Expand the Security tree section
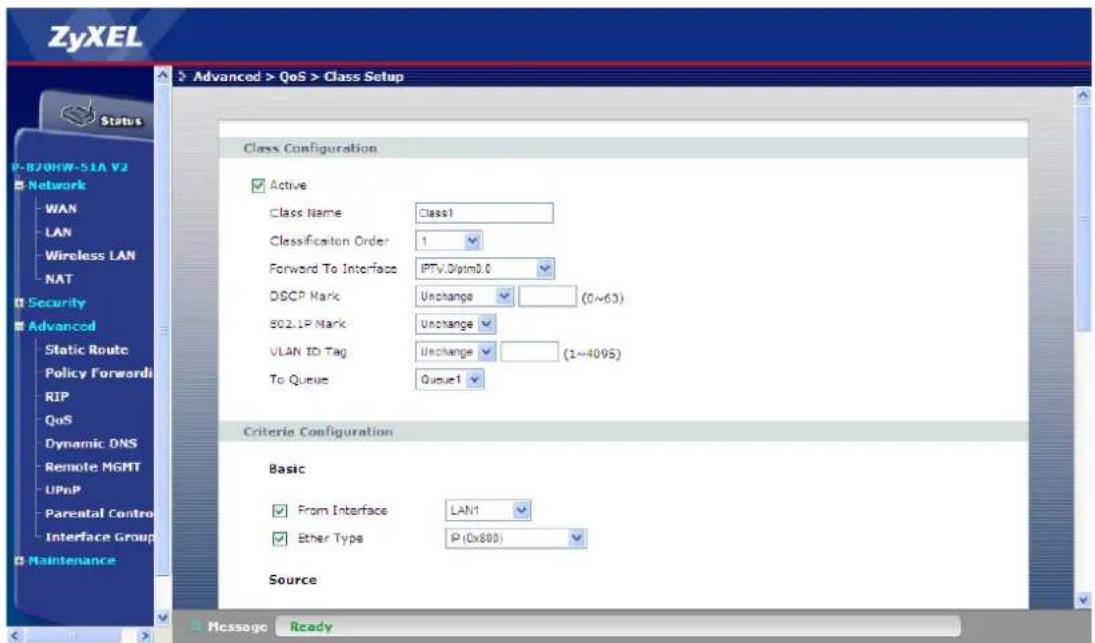 [x=20, y=303]
